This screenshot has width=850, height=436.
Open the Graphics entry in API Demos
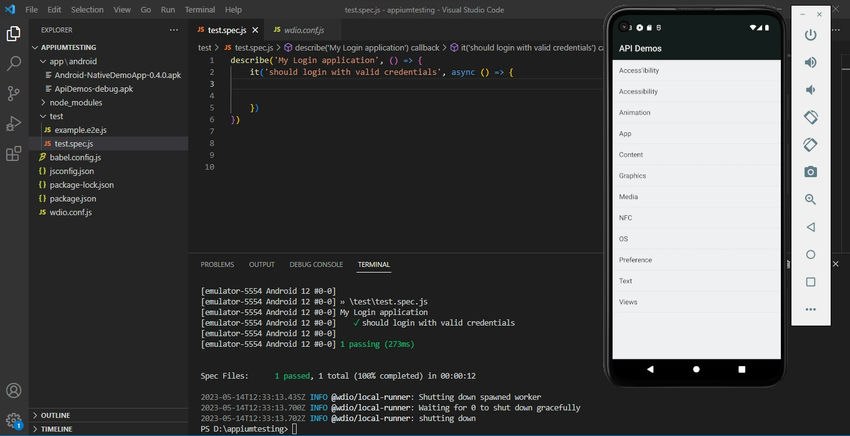633,176
